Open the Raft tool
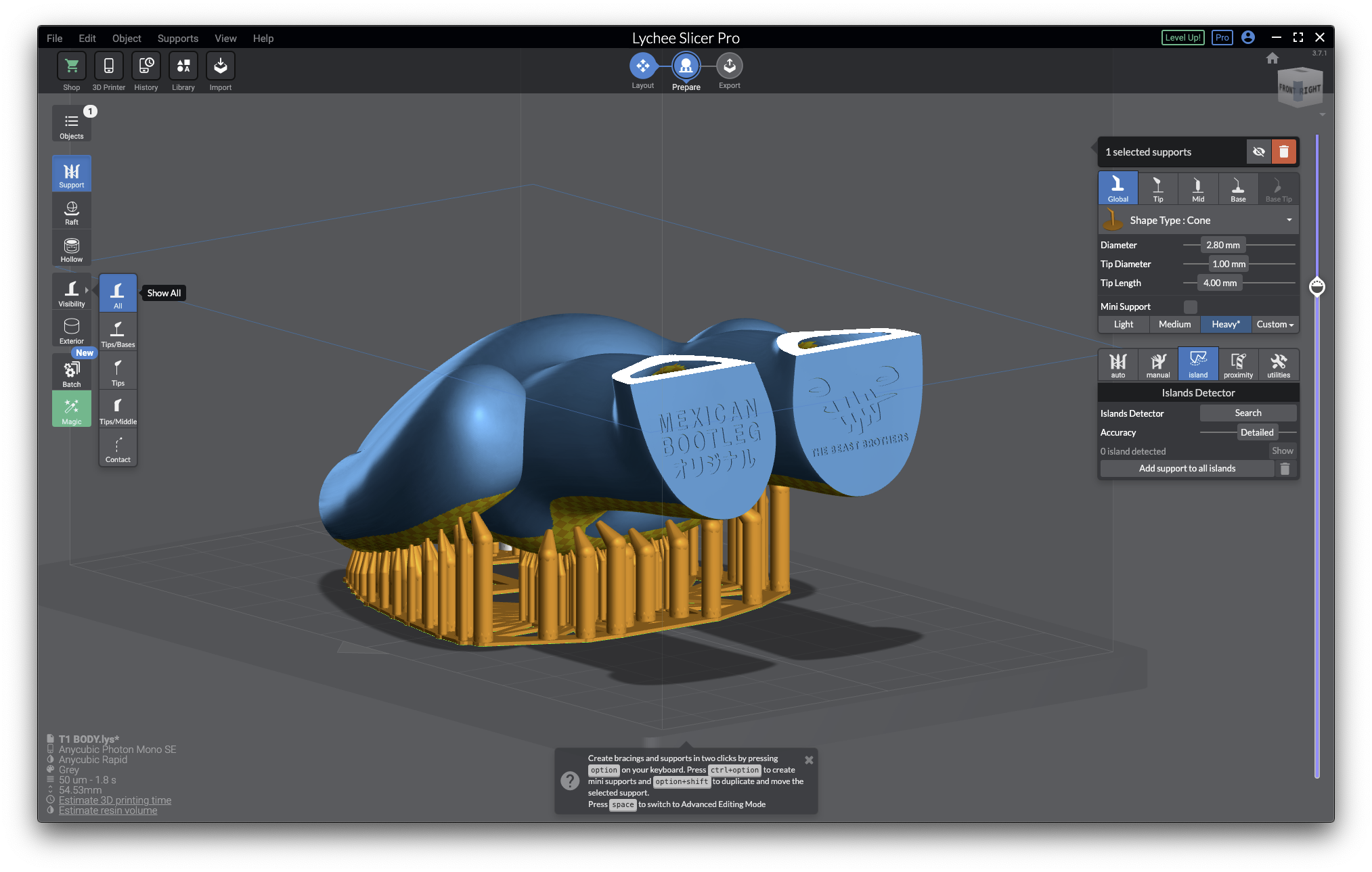1372x872 pixels. click(x=71, y=212)
